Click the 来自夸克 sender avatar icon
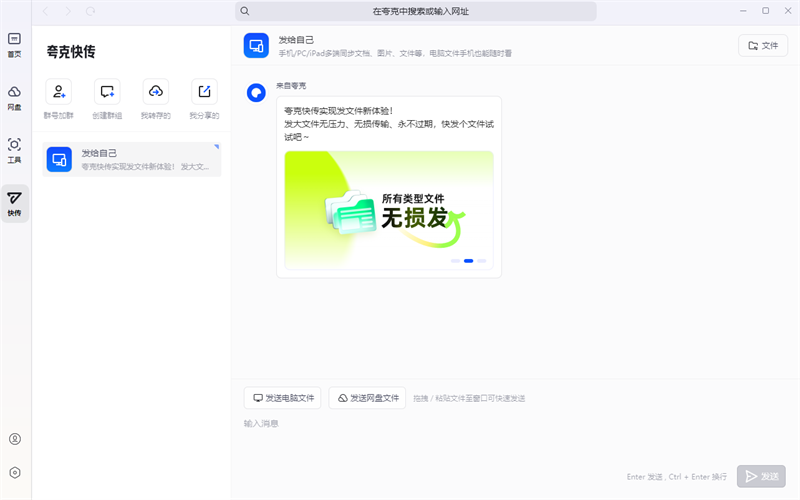Image resolution: width=800 pixels, height=500 pixels. pos(256,93)
